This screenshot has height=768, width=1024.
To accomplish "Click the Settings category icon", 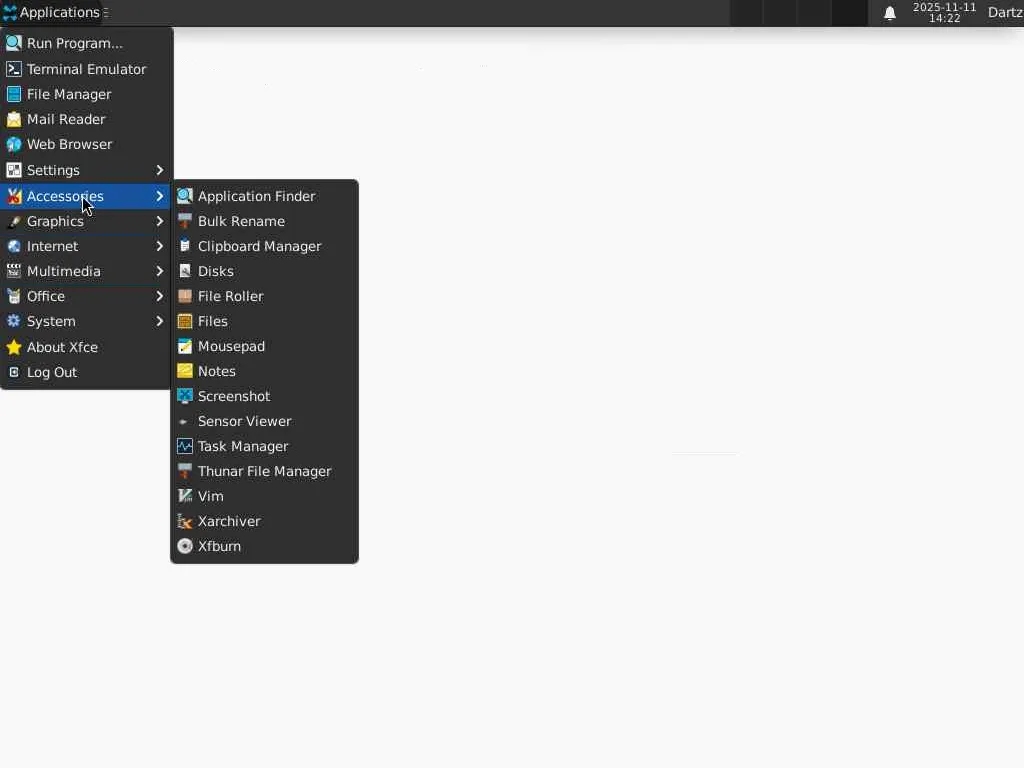I will pos(14,170).
